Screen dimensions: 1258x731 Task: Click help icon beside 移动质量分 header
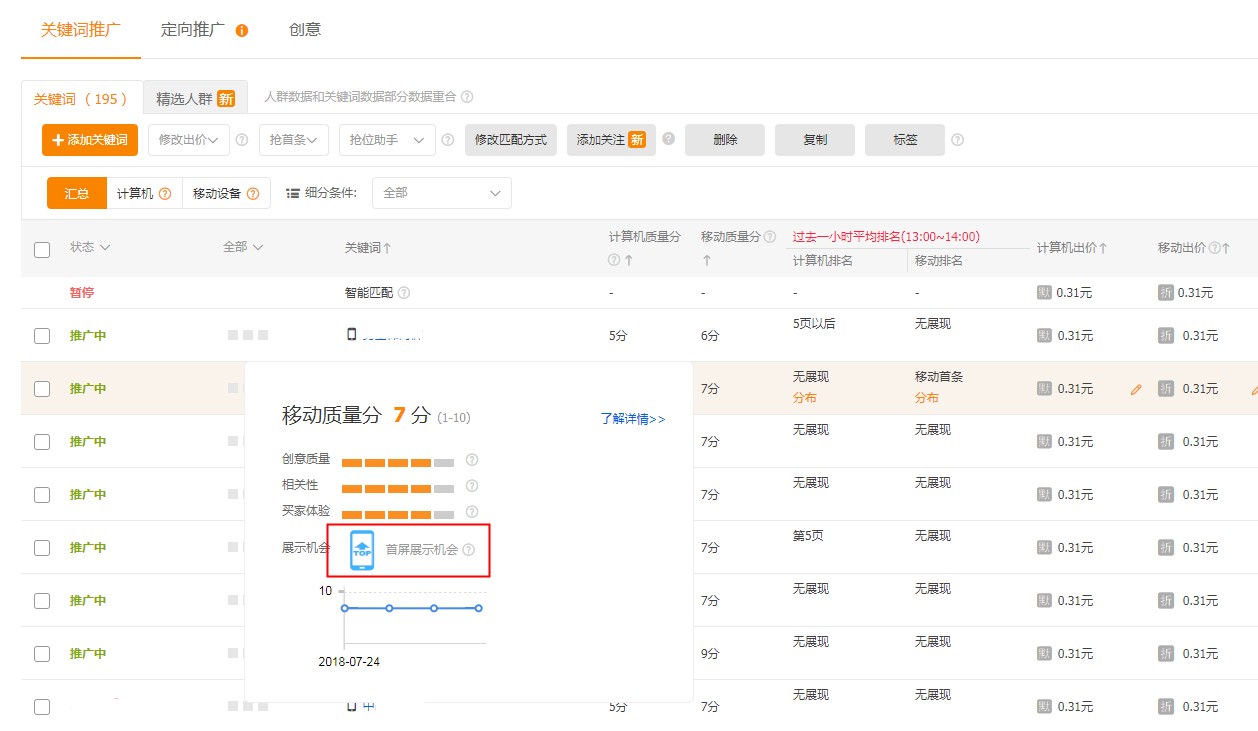coord(769,237)
